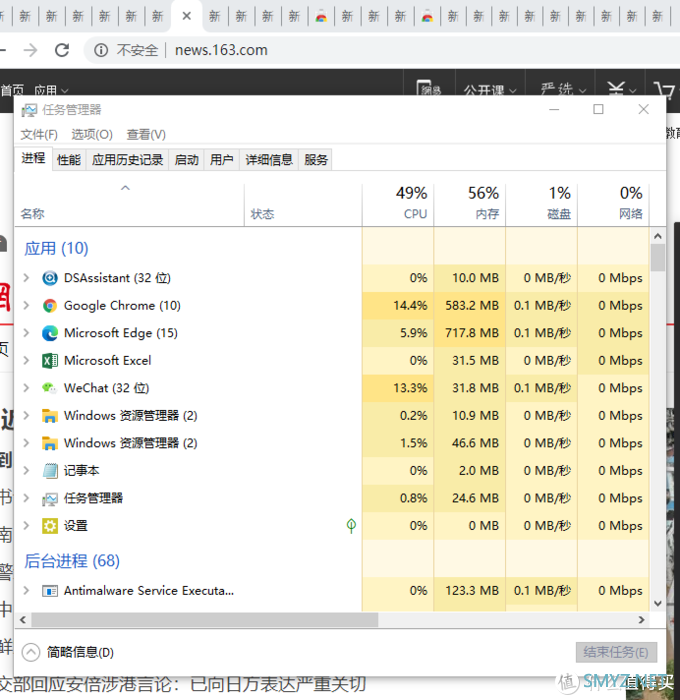This screenshot has width=680, height=700.
Task: Switch to the 启动 tab
Action: pyautogui.click(x=186, y=159)
